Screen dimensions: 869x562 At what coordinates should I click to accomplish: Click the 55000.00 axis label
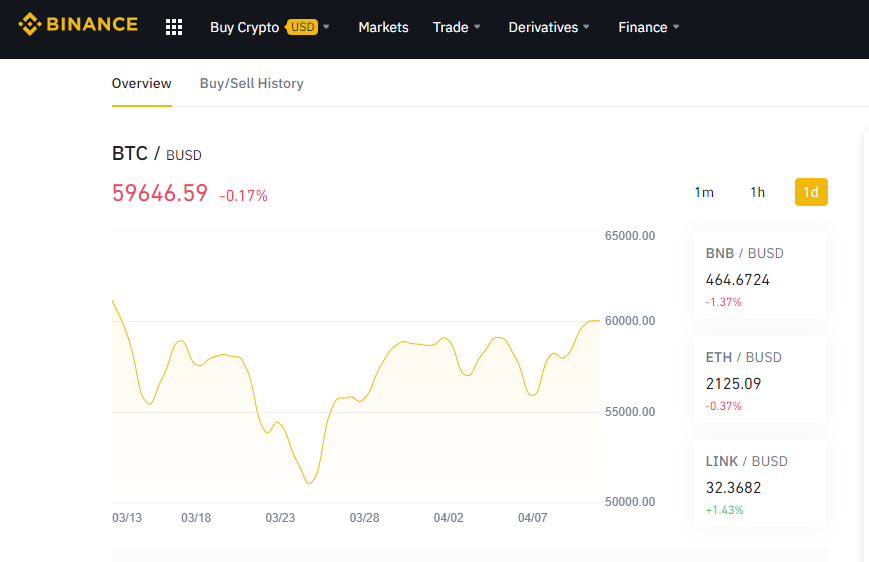coord(630,412)
